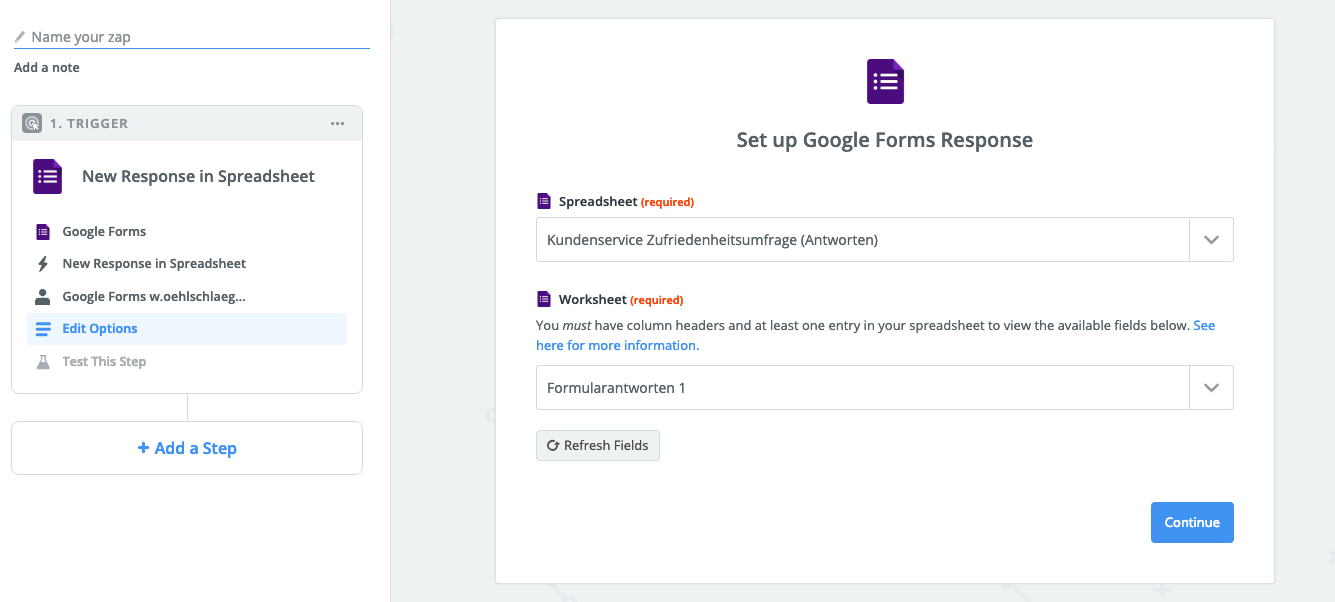The height and width of the screenshot is (602, 1335).
Task: Click the spreadsheet icon beside the Spreadsheet label
Action: click(x=545, y=201)
